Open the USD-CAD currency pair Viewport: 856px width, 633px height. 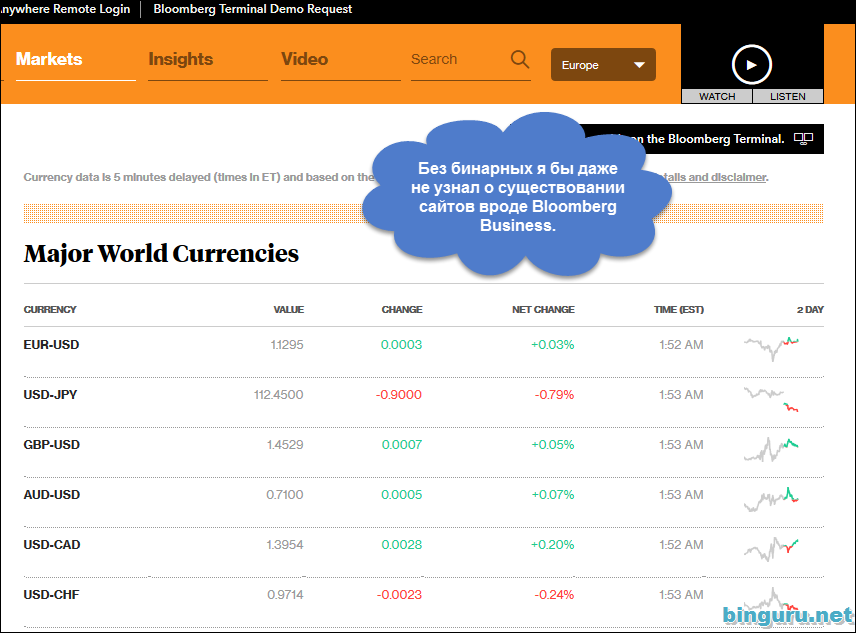[x=52, y=545]
